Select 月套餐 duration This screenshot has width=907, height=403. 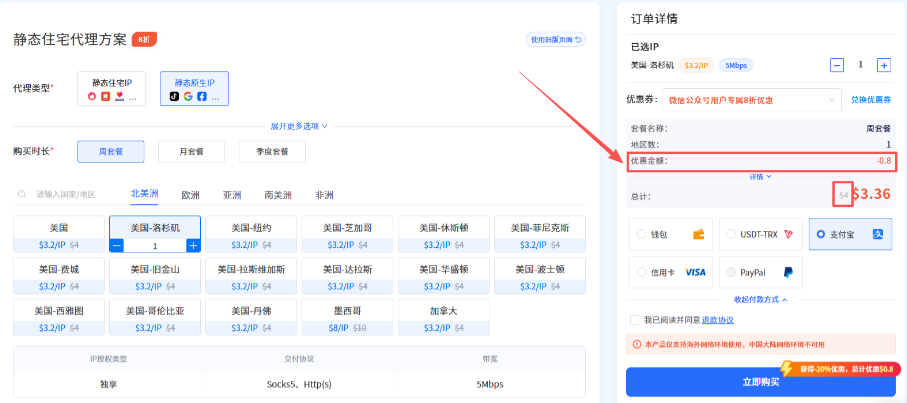click(x=191, y=151)
